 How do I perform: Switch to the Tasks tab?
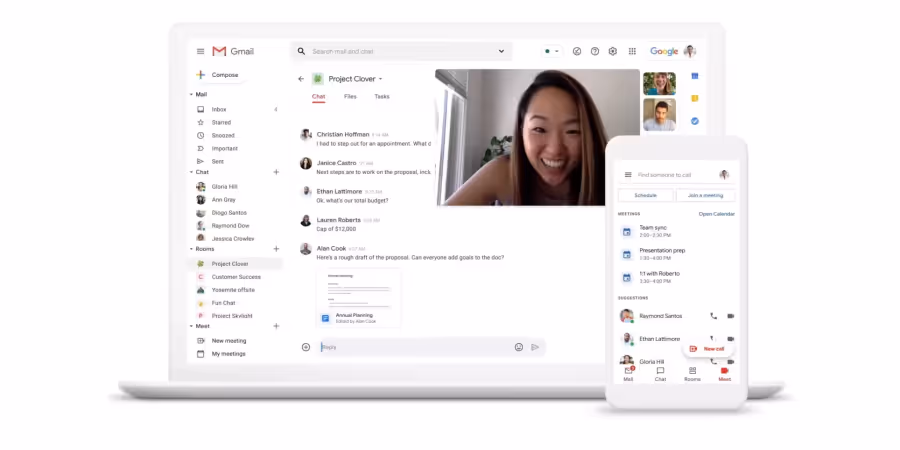382,96
